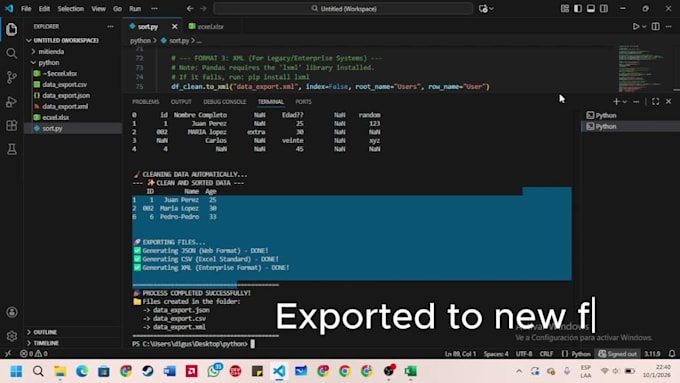680x383 pixels.
Task: Go forward with the navigation arrow
Action: click(203, 9)
